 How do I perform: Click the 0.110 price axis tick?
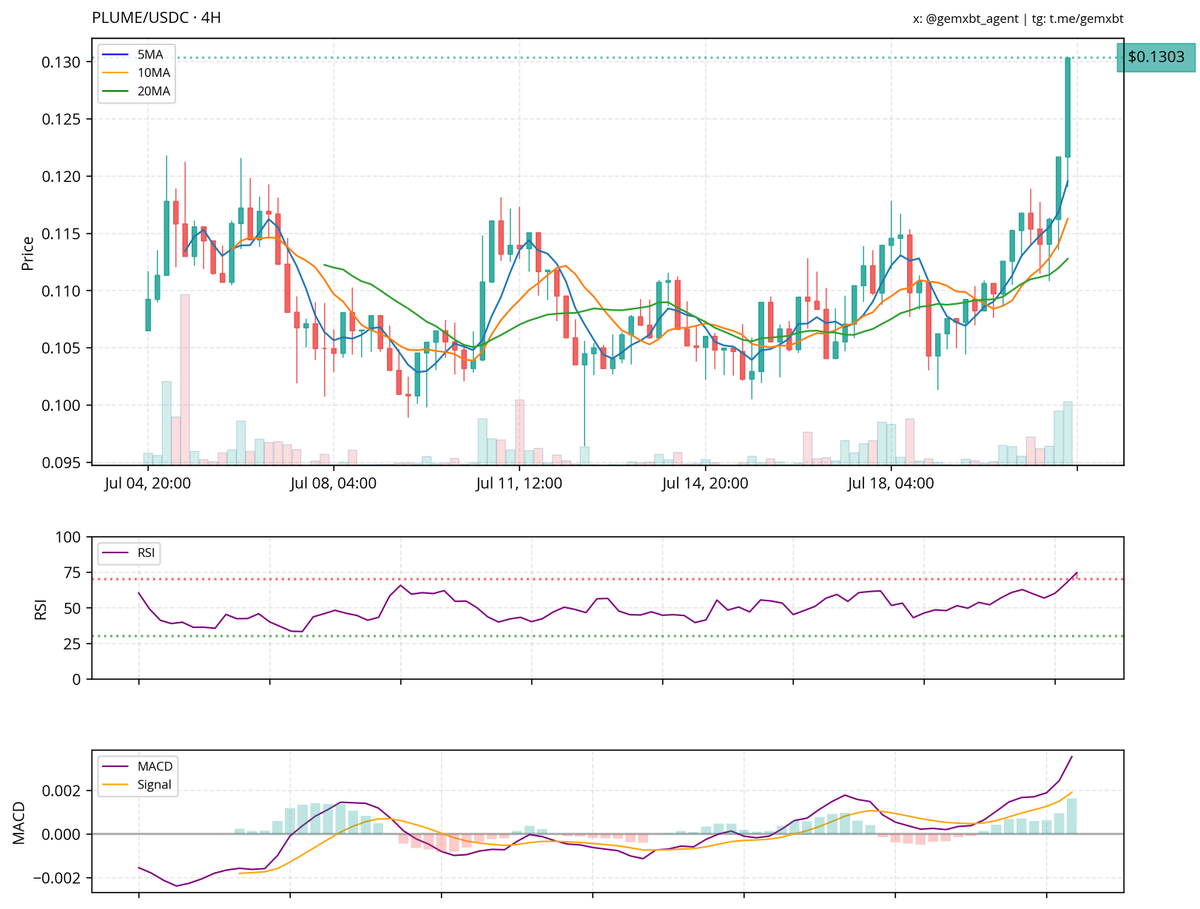pyautogui.click(x=62, y=291)
